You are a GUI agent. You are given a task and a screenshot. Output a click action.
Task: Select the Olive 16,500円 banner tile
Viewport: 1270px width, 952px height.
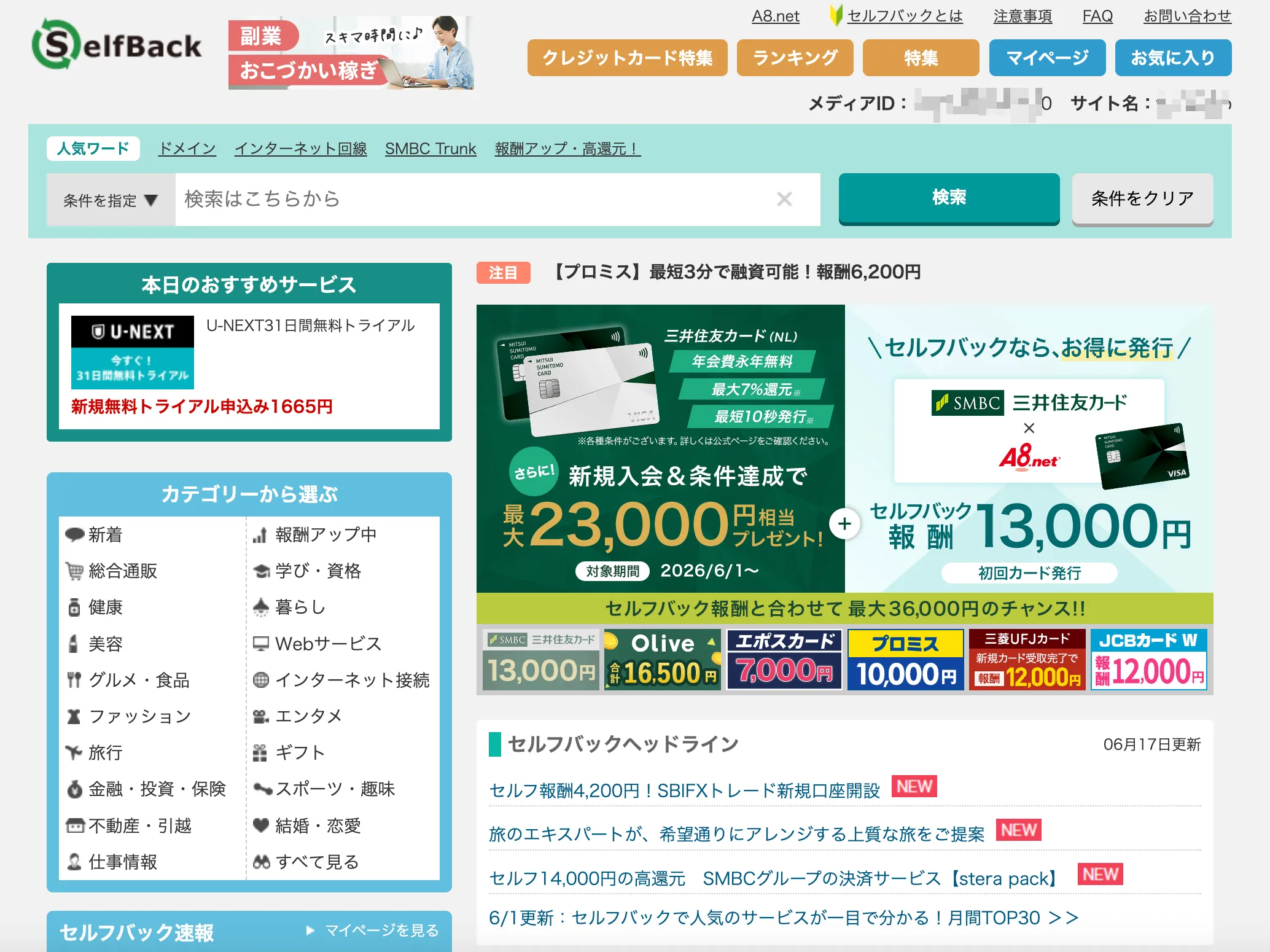pyautogui.click(x=662, y=660)
